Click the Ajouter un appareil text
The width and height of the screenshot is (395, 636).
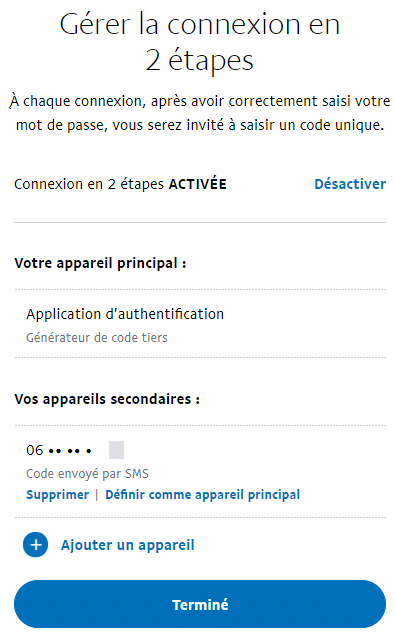click(128, 545)
